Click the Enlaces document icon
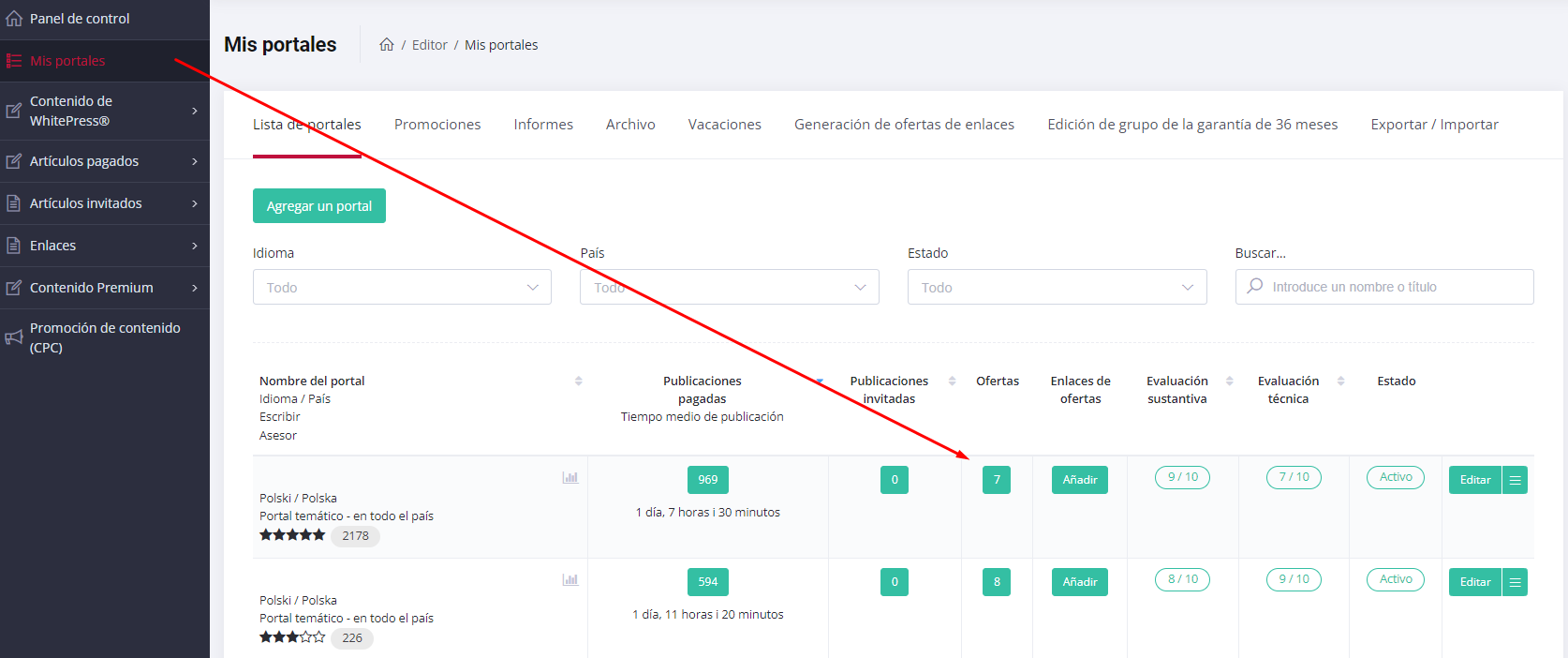Viewport: 1568px width, 658px height. pyautogui.click(x=14, y=246)
